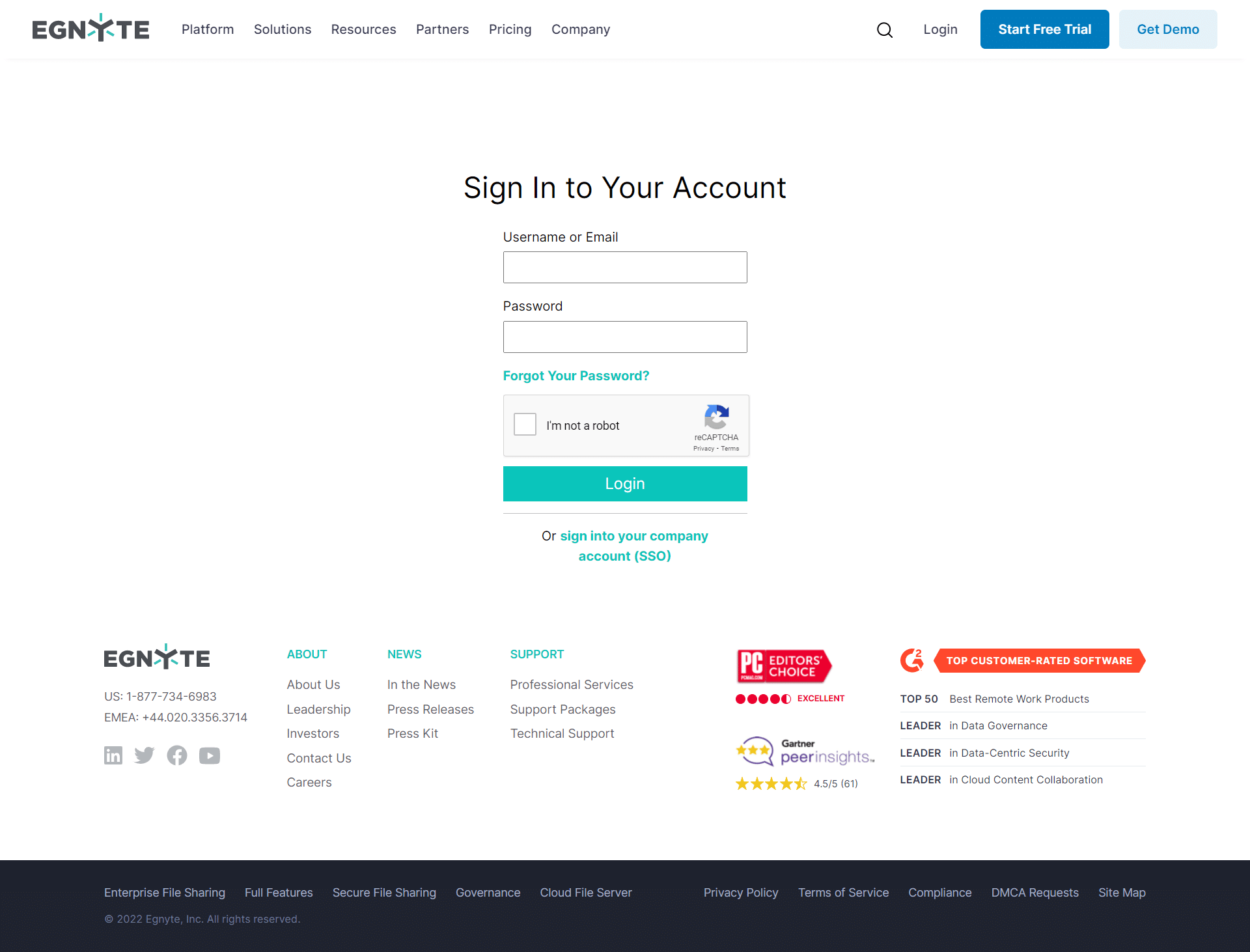Click the reCAPTCHA logo

(716, 417)
